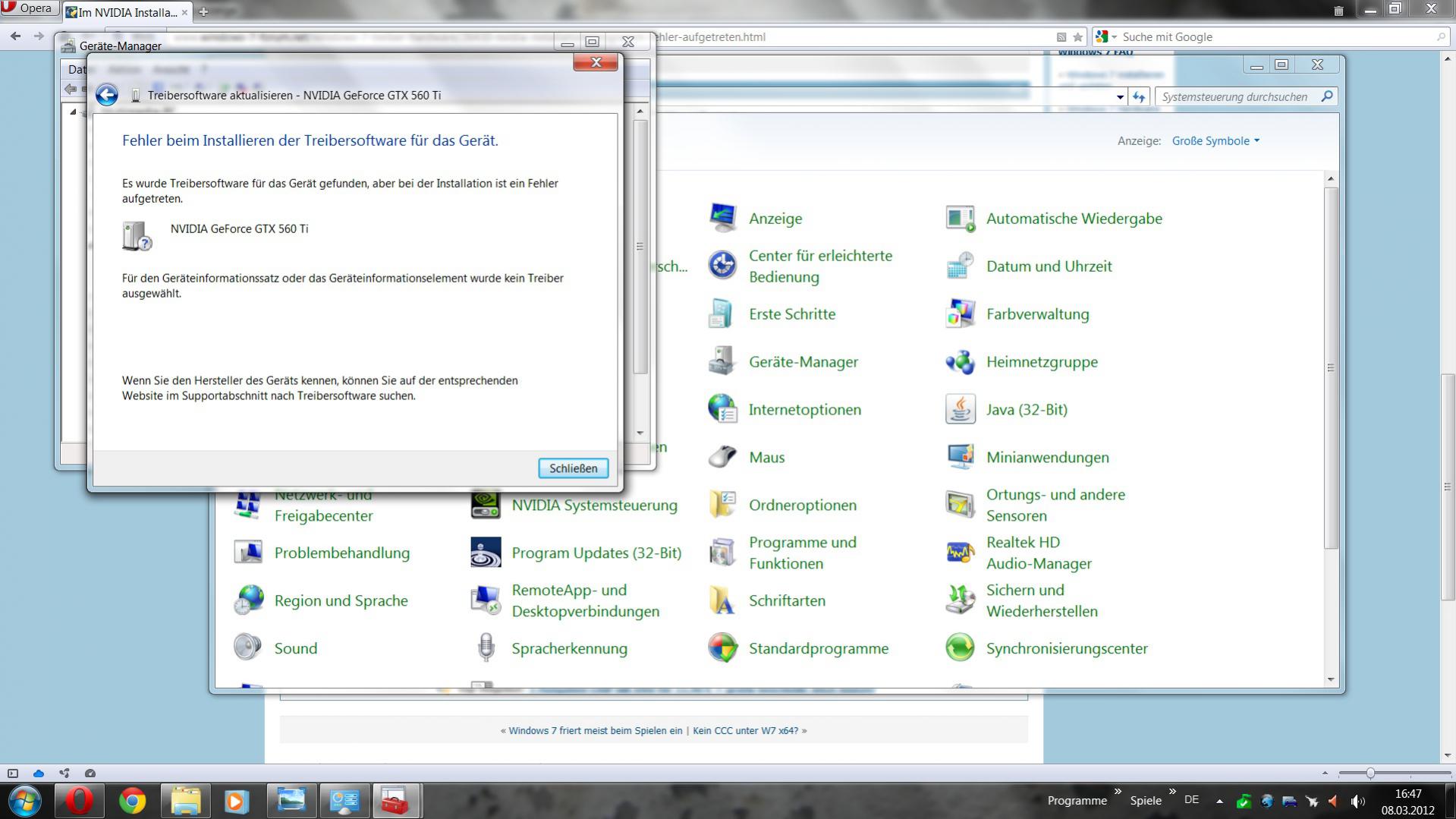Open Program Updates (32-Bit) icon
1456x819 pixels.
(486, 553)
